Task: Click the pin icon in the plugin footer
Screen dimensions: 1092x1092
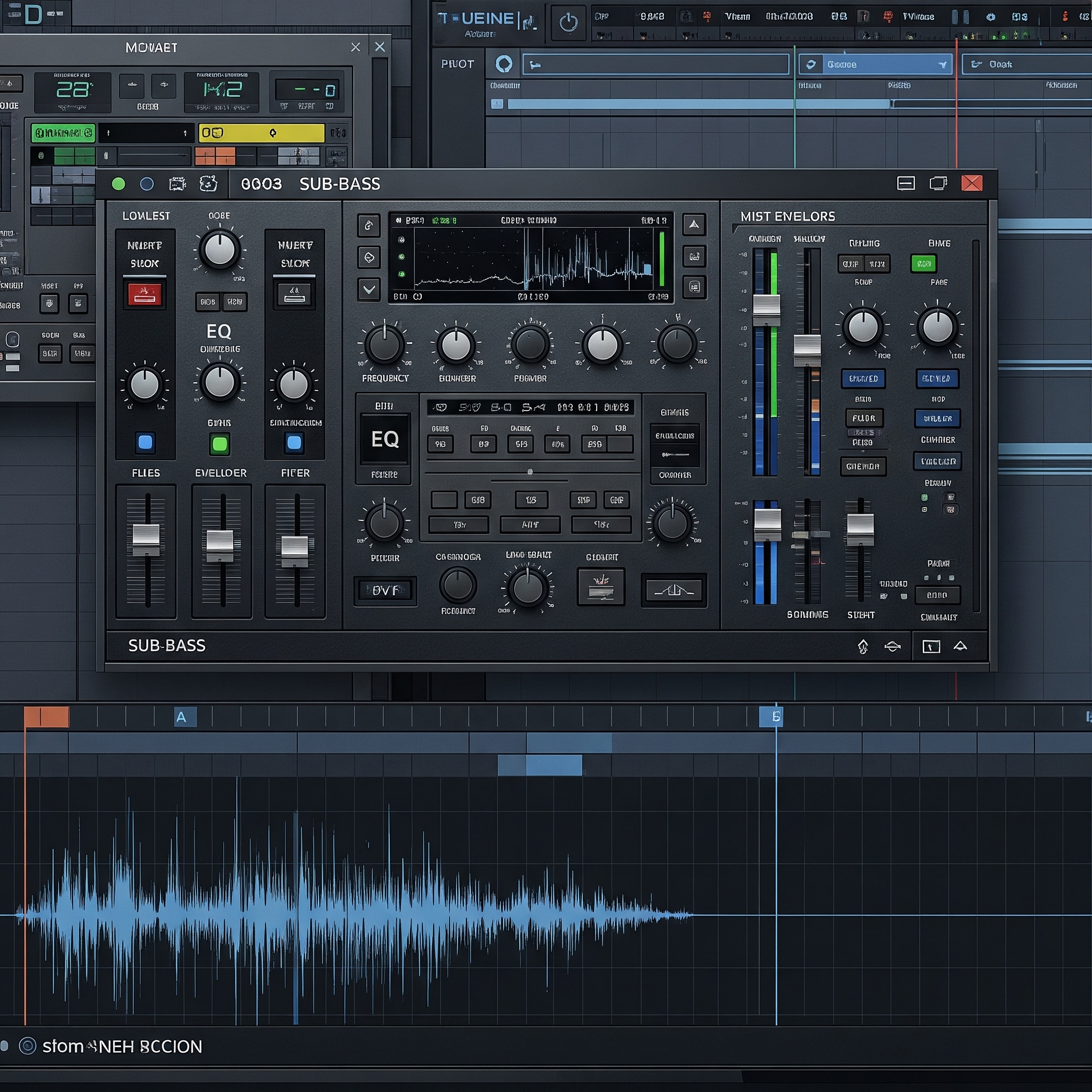Action: click(x=863, y=646)
